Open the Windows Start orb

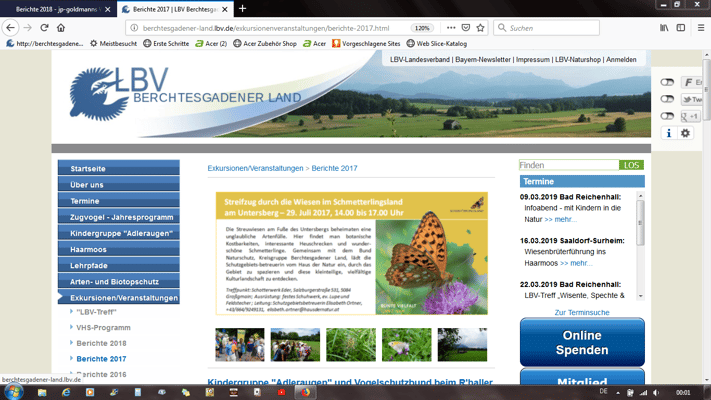pyautogui.click(x=13, y=392)
